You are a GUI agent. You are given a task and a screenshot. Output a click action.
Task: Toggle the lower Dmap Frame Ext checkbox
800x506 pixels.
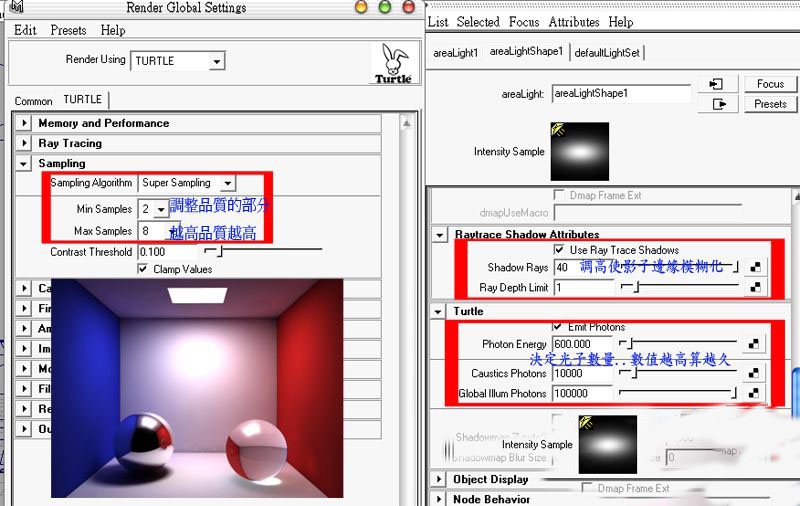click(587, 488)
